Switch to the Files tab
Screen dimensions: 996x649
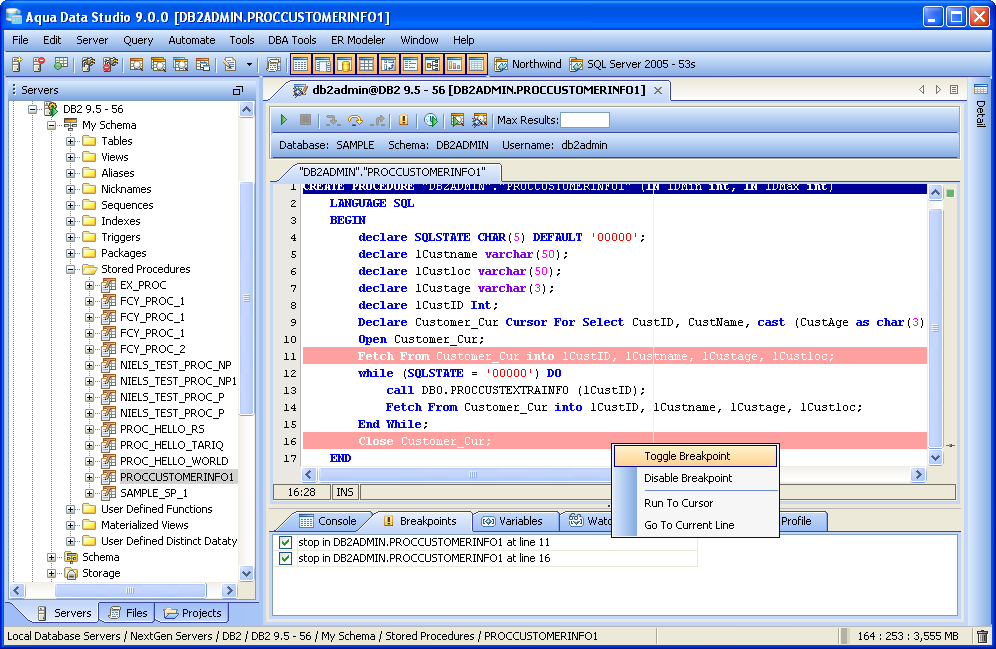[127, 613]
